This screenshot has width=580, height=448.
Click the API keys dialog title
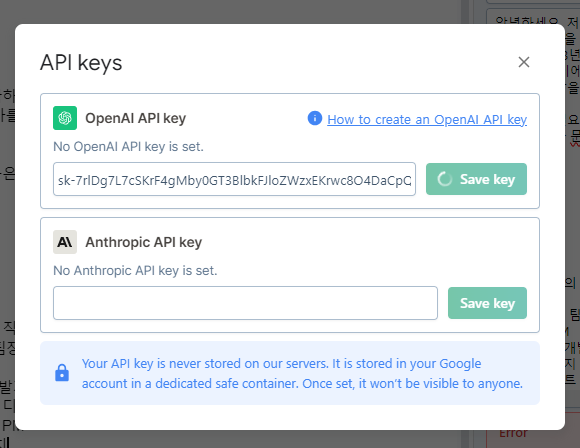coord(81,63)
